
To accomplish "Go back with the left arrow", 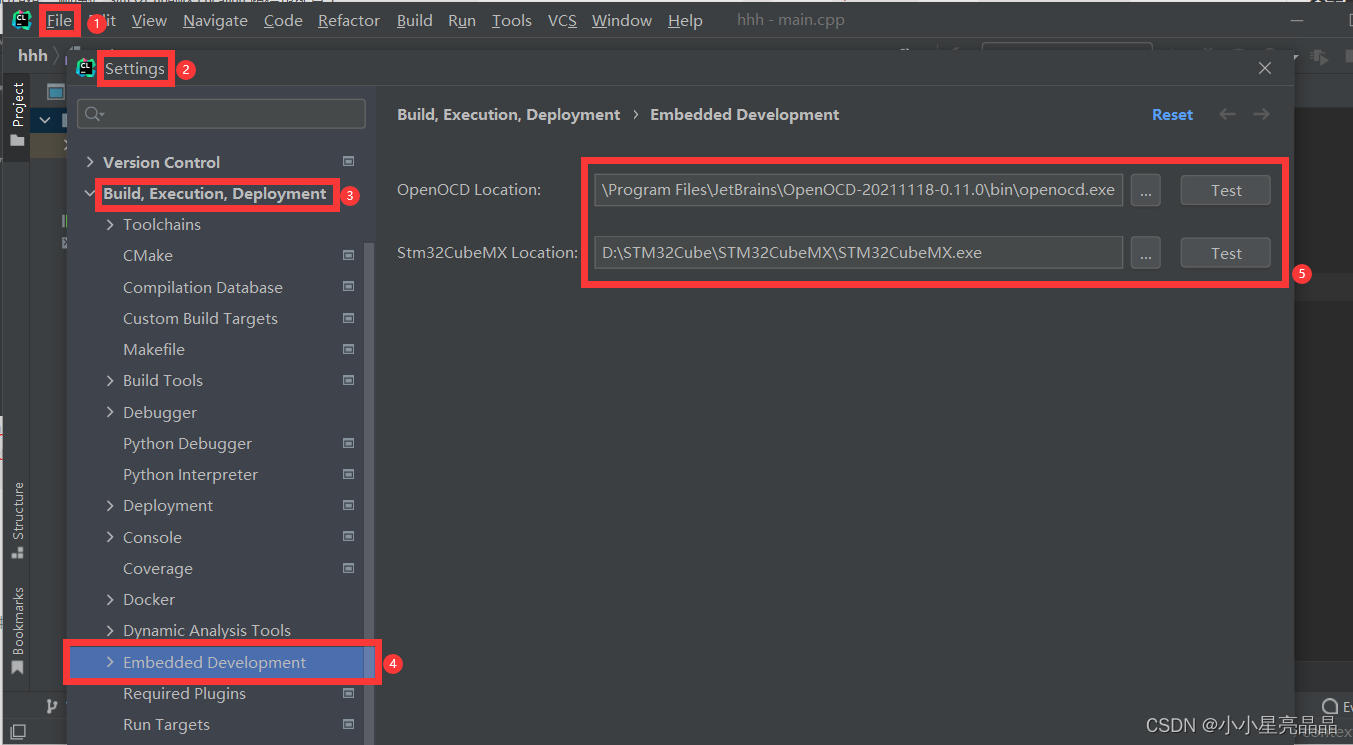I will [x=1227, y=114].
